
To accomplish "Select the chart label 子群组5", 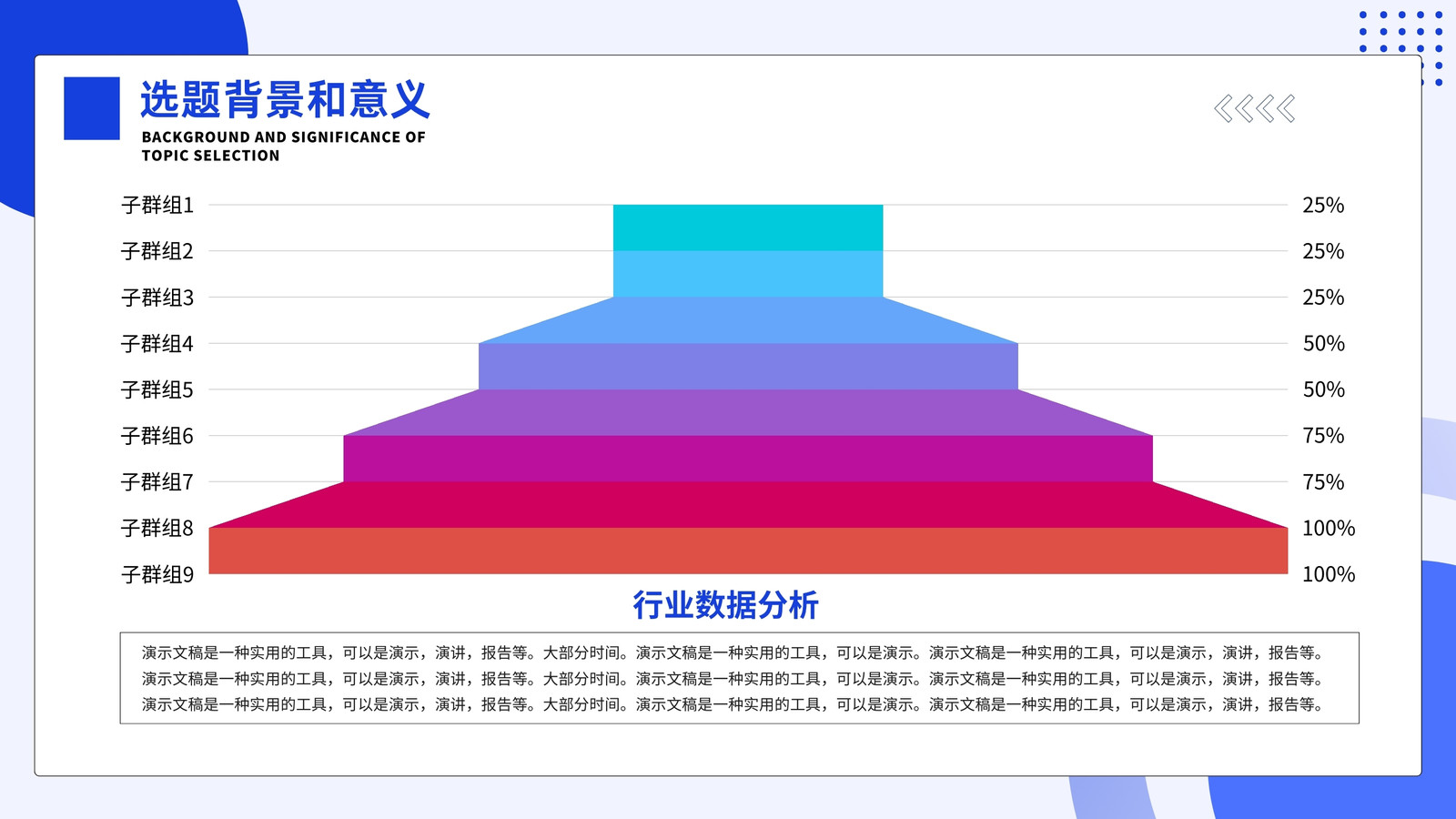I will (157, 390).
